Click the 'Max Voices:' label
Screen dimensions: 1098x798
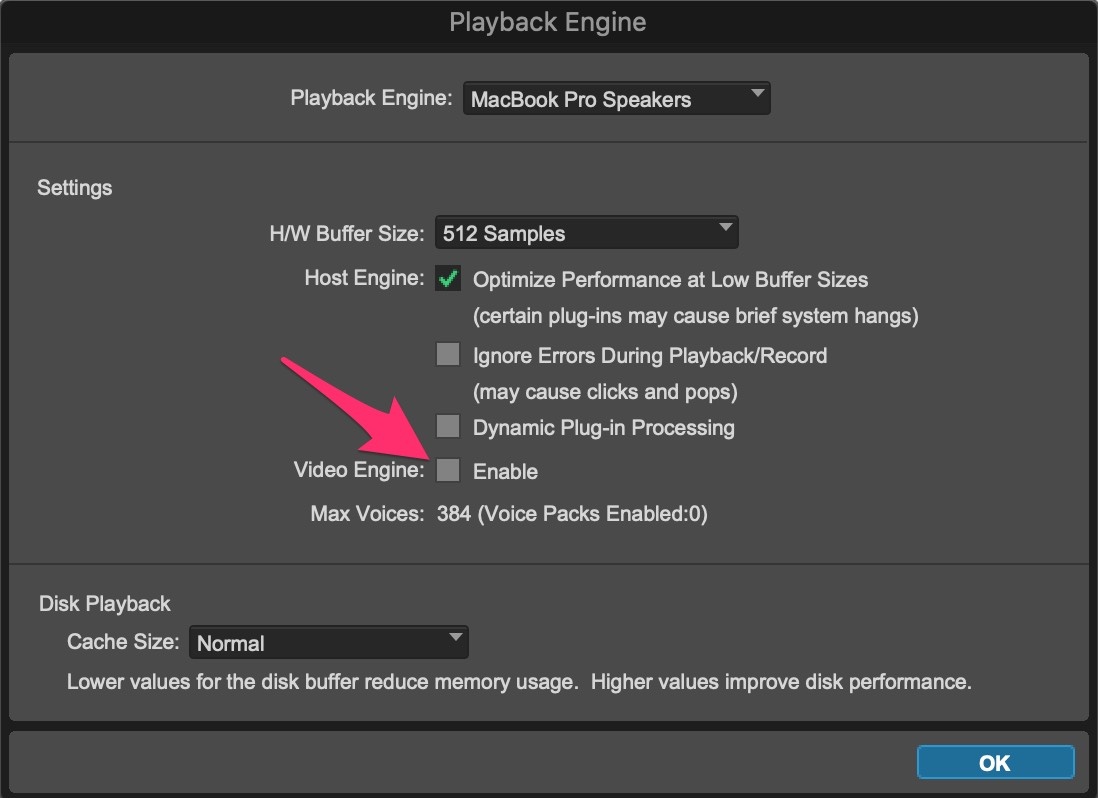tap(367, 514)
